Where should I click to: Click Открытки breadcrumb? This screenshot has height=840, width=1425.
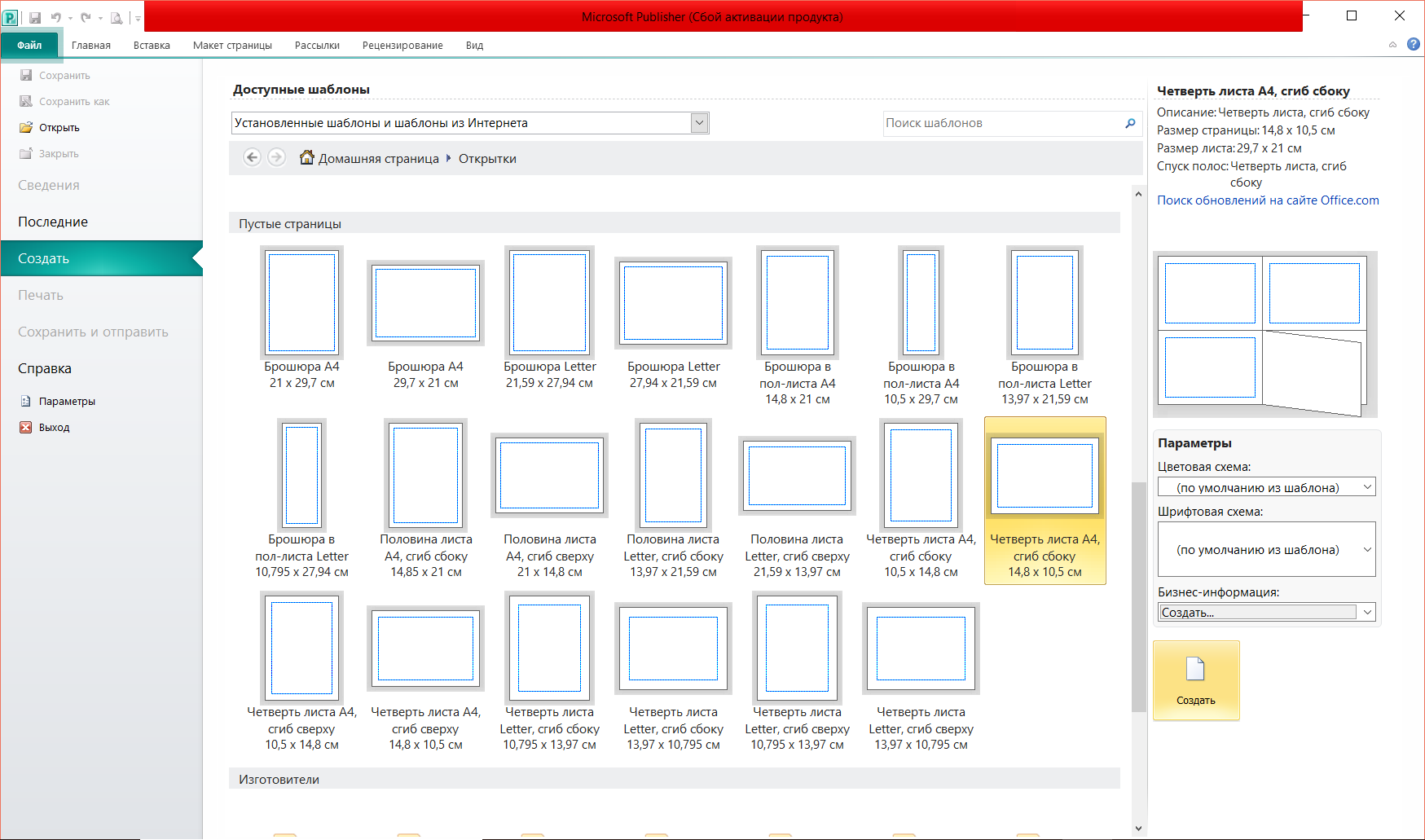tap(487, 159)
